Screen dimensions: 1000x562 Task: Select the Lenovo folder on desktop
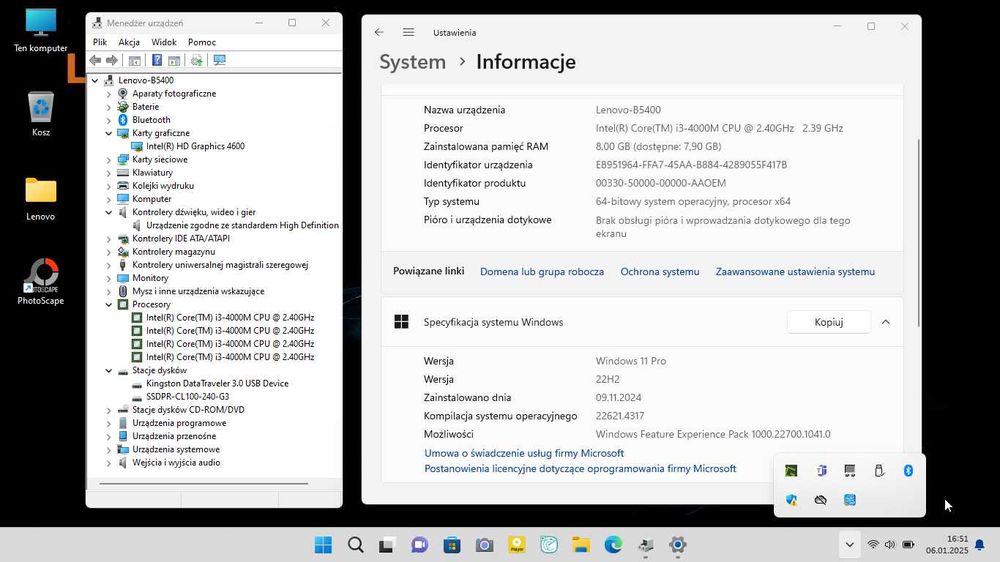pyautogui.click(x=41, y=198)
